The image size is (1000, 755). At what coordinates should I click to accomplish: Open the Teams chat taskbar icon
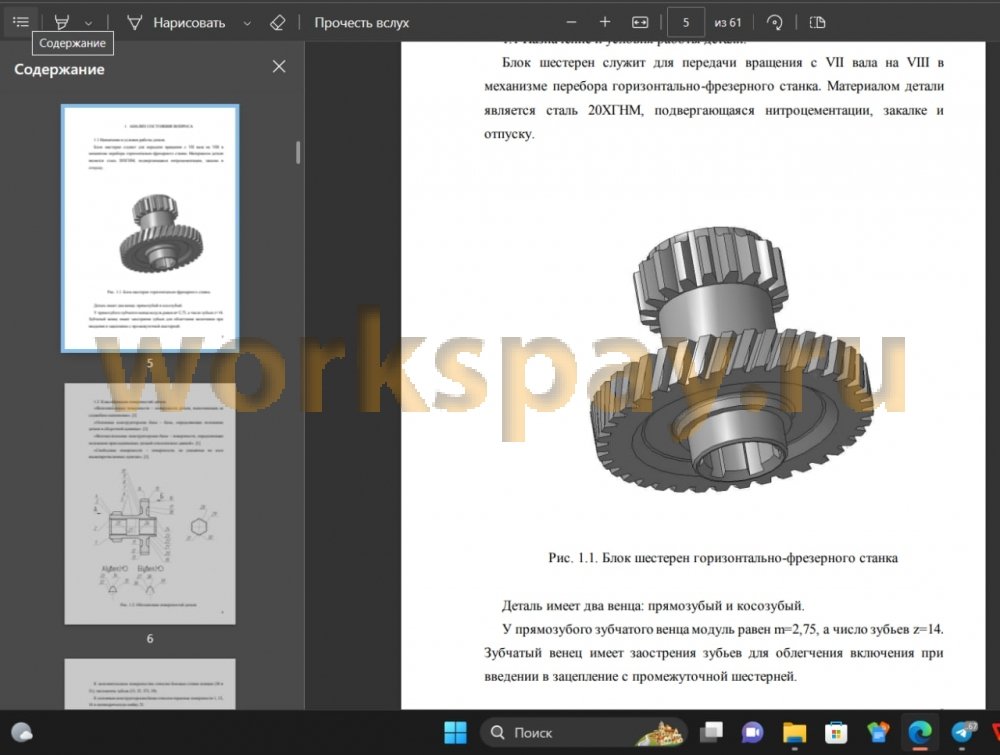753,733
